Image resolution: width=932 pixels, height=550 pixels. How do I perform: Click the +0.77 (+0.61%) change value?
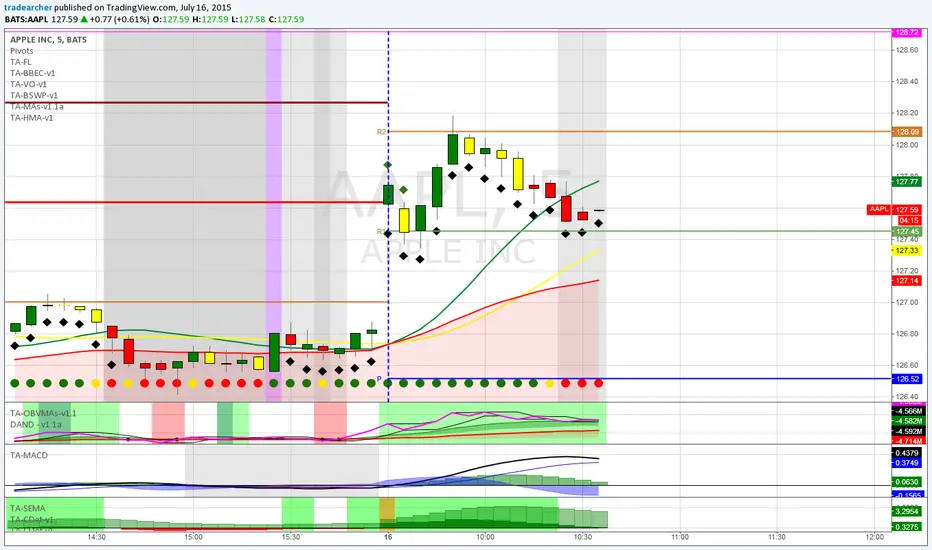click(x=119, y=19)
